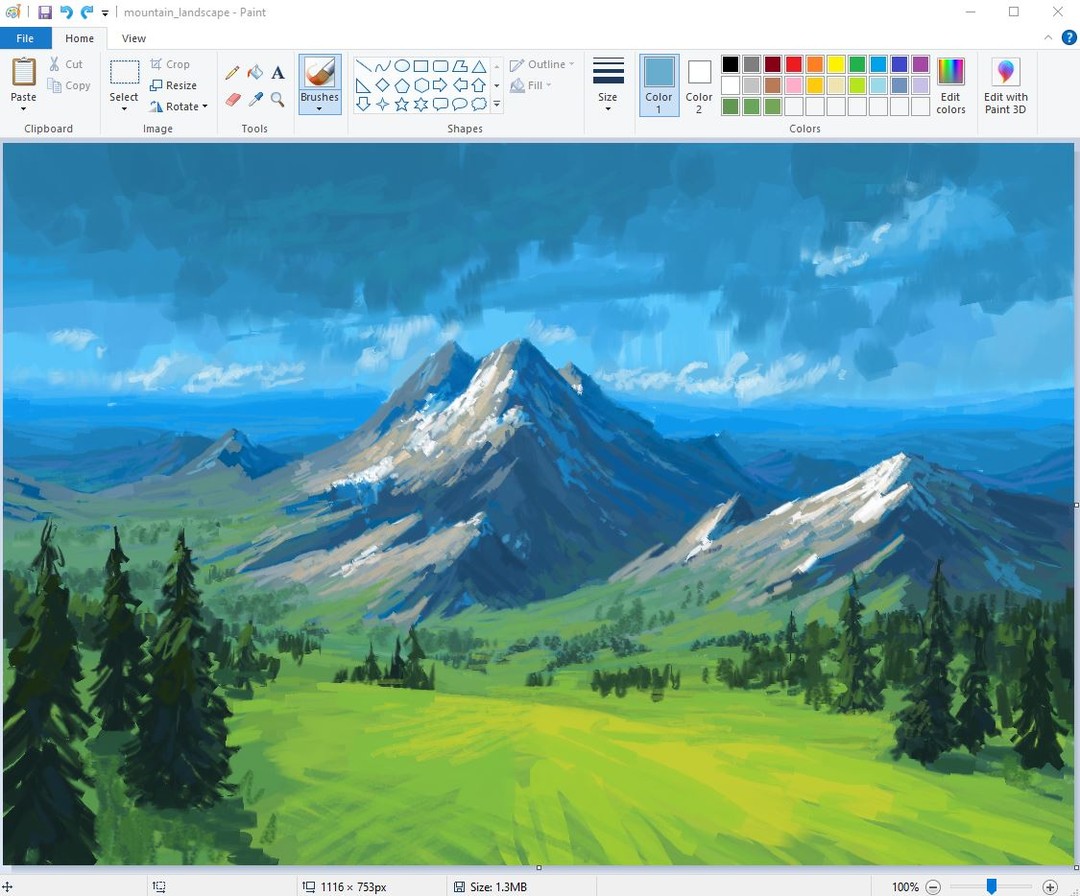Click the "Size: 1.3MB" status text
Screen dimensions: 1080x896
point(498,887)
